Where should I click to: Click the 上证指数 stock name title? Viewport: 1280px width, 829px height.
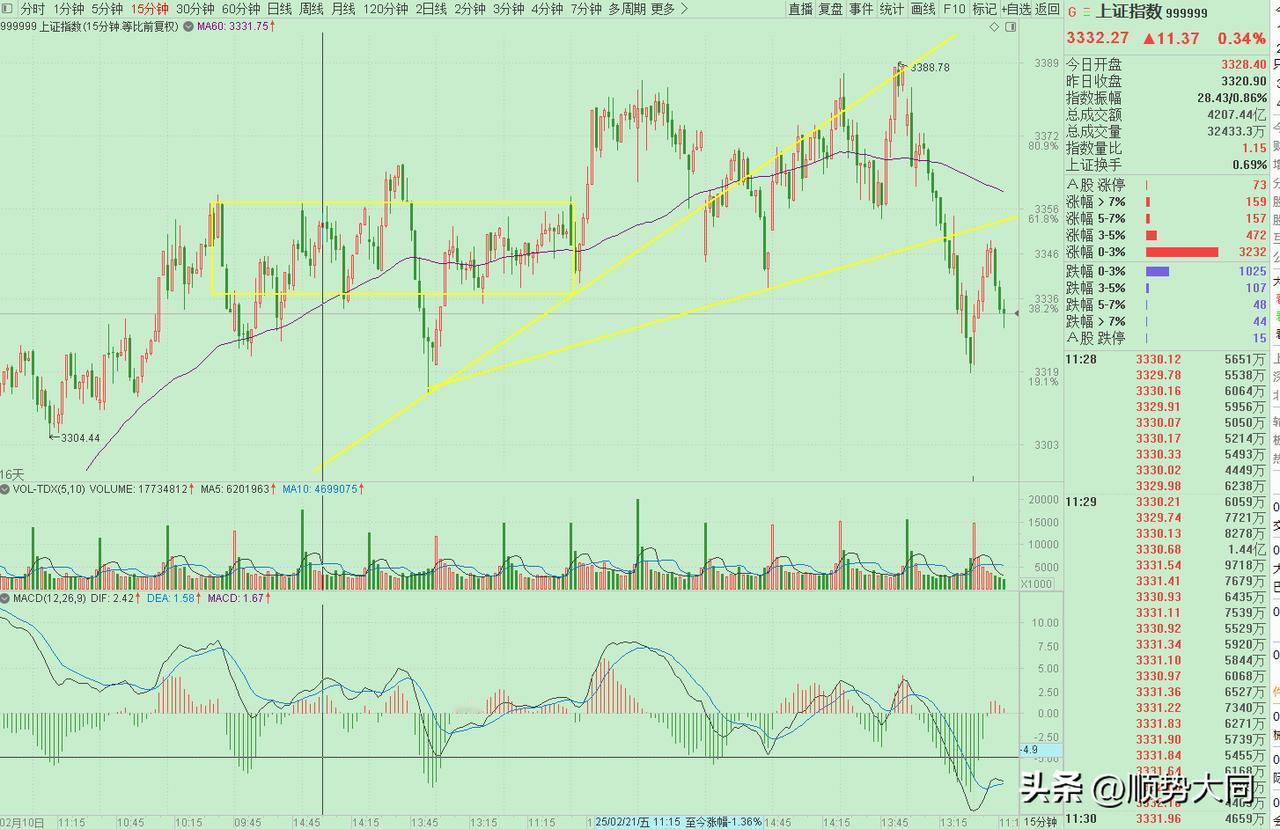pos(1129,13)
